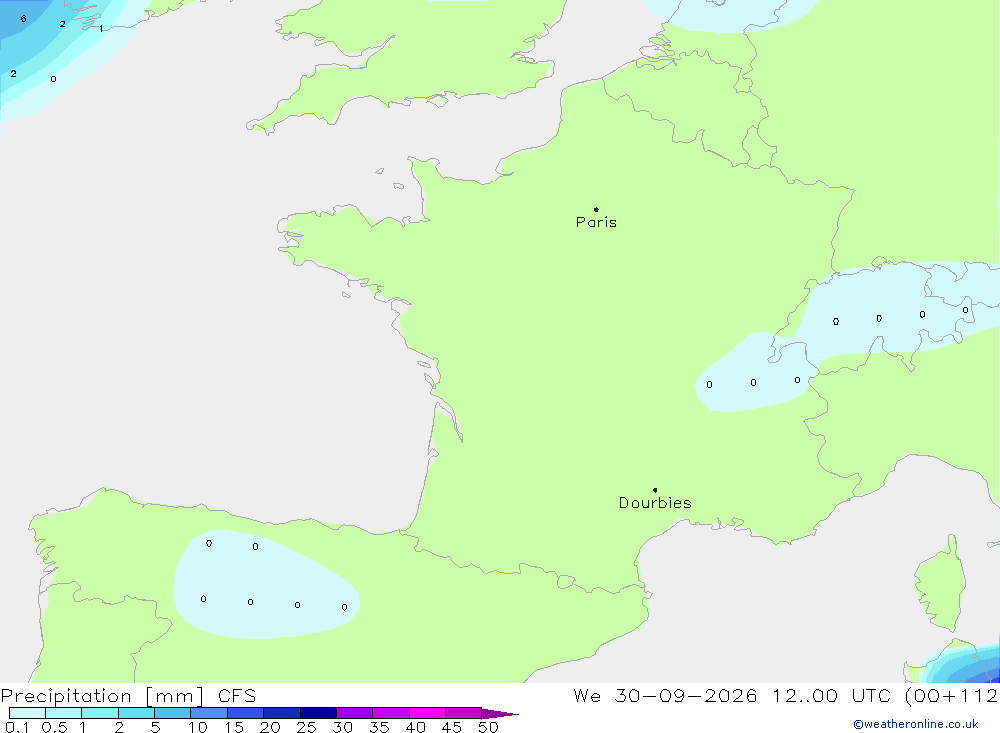This screenshot has width=1000, height=733.
Task: Pick the 5–10 mm legend swatch
Action: (x=173, y=713)
